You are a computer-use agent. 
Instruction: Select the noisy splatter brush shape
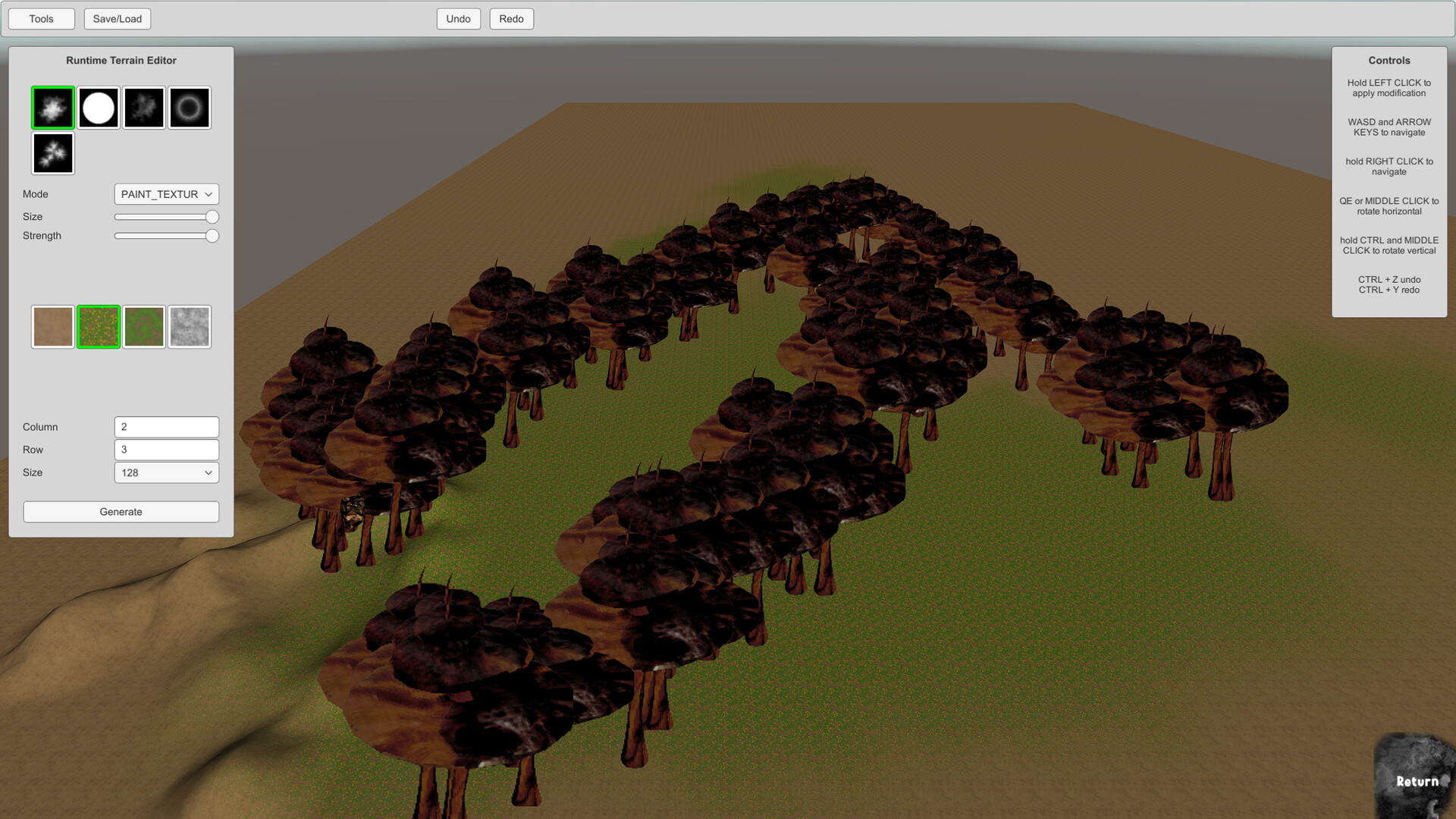pos(144,107)
